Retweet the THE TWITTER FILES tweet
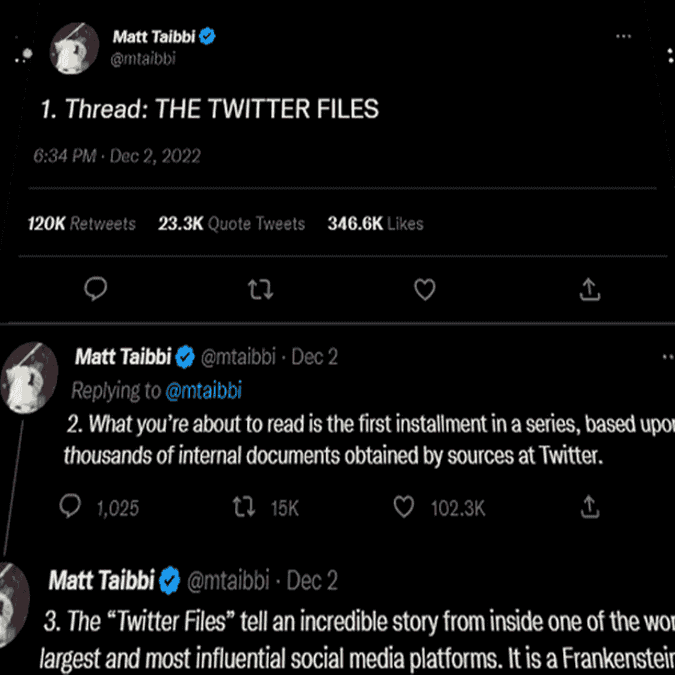Image resolution: width=675 pixels, height=675 pixels. pos(260,289)
